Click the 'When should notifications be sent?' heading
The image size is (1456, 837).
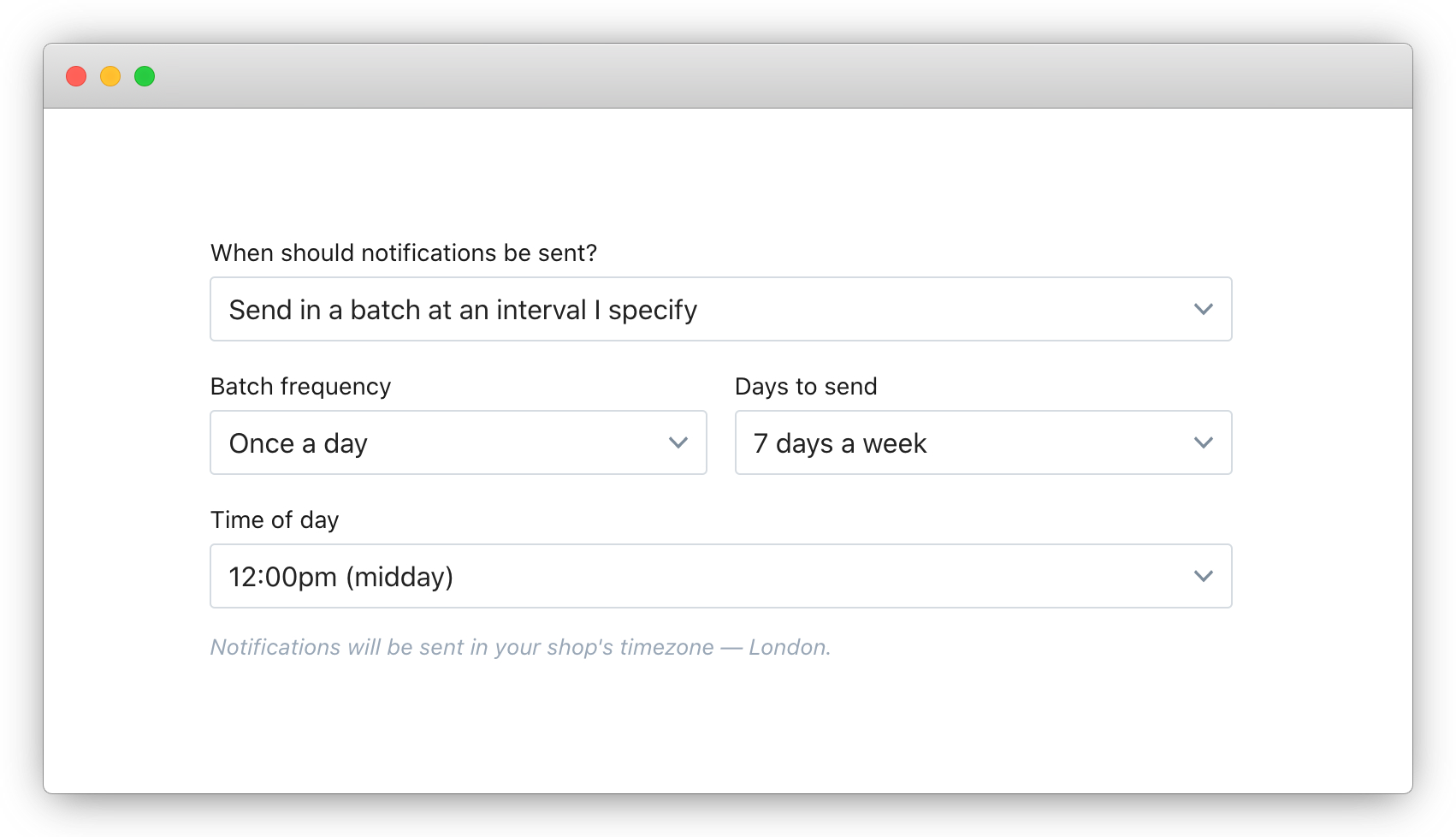pos(404,252)
